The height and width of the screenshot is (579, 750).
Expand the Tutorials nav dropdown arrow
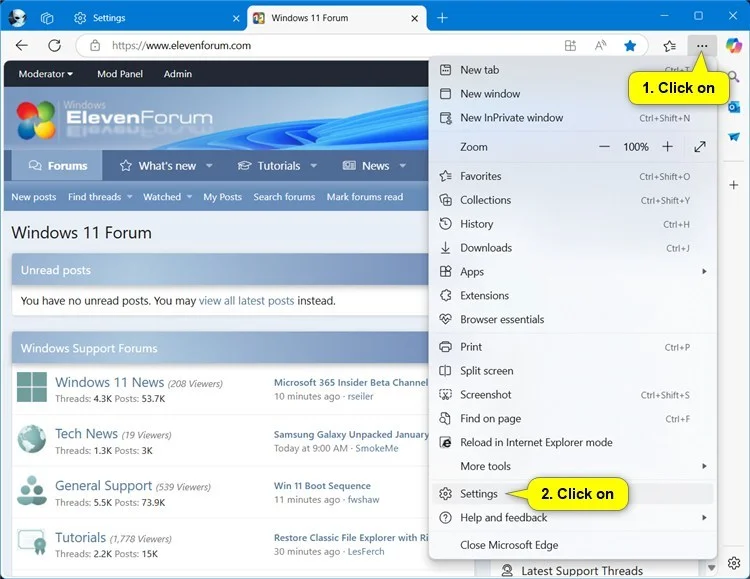(313, 166)
